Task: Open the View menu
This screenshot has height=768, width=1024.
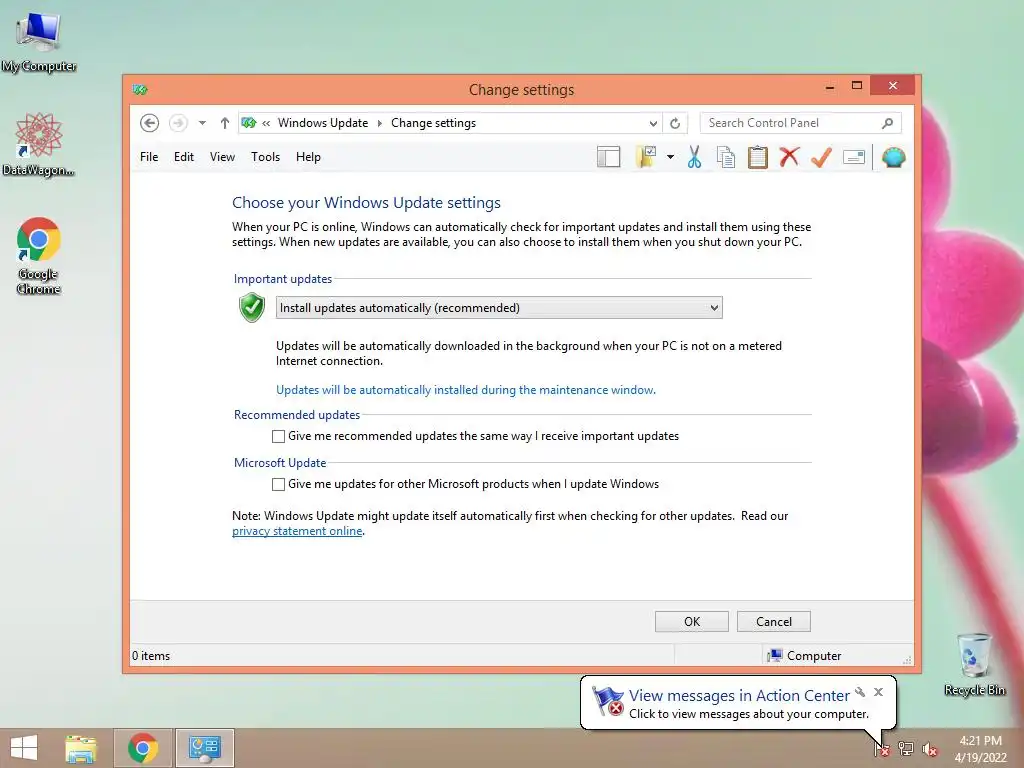Action: coord(222,157)
